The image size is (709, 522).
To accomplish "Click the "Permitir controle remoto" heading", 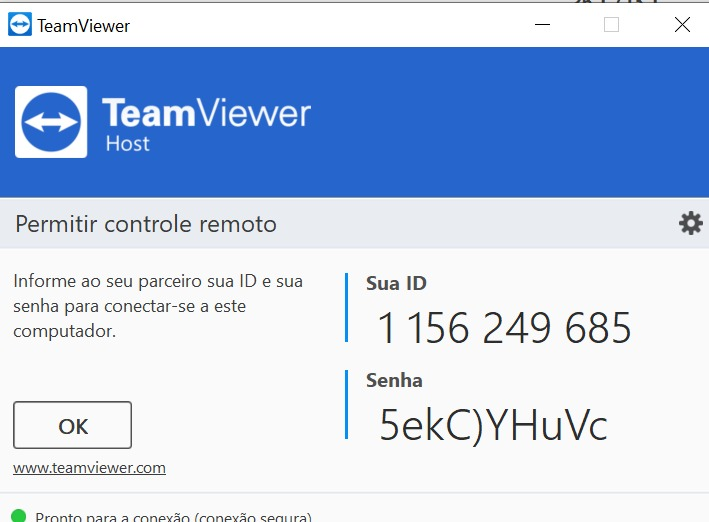I will [146, 224].
